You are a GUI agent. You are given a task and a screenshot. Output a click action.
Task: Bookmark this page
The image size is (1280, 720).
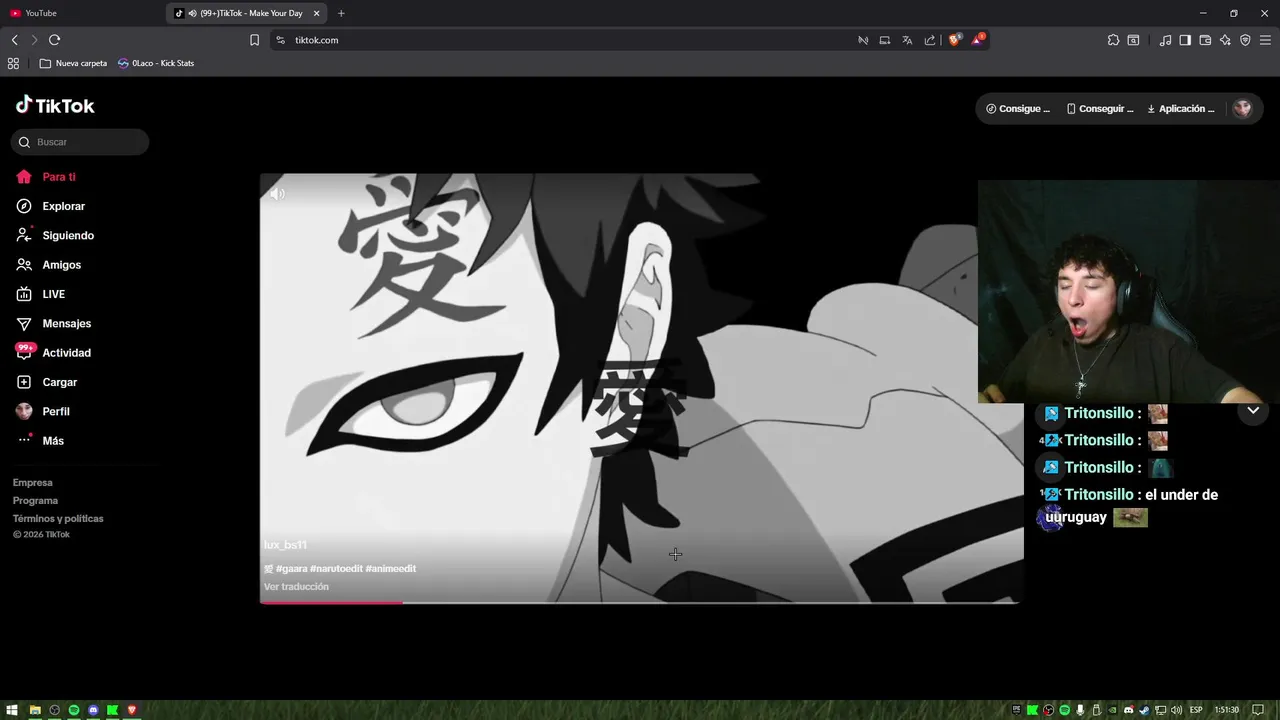(x=254, y=40)
